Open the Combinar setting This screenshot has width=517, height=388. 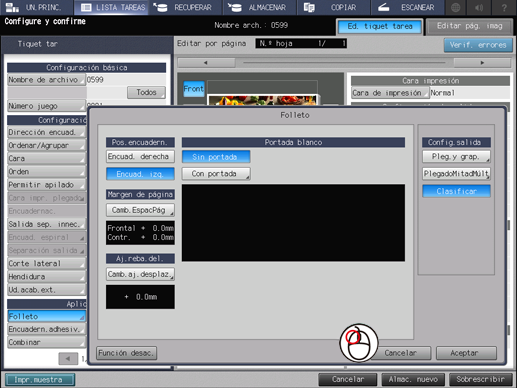(x=46, y=342)
